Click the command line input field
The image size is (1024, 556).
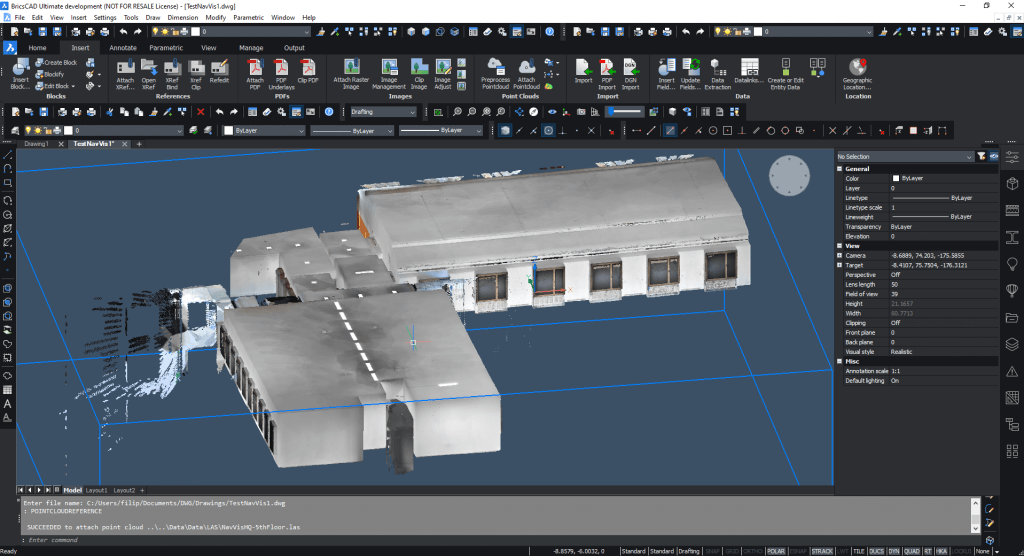503,540
